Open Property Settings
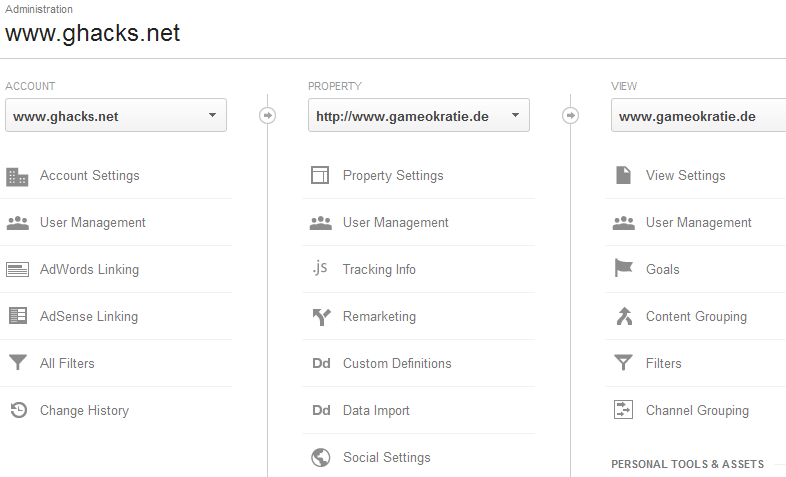786x477 pixels. (393, 176)
